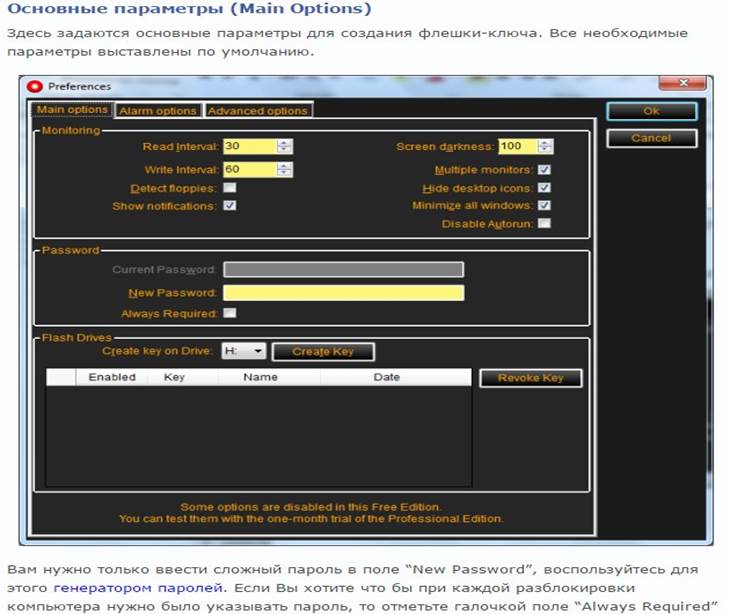Click the Preferences window app icon

click(36, 86)
